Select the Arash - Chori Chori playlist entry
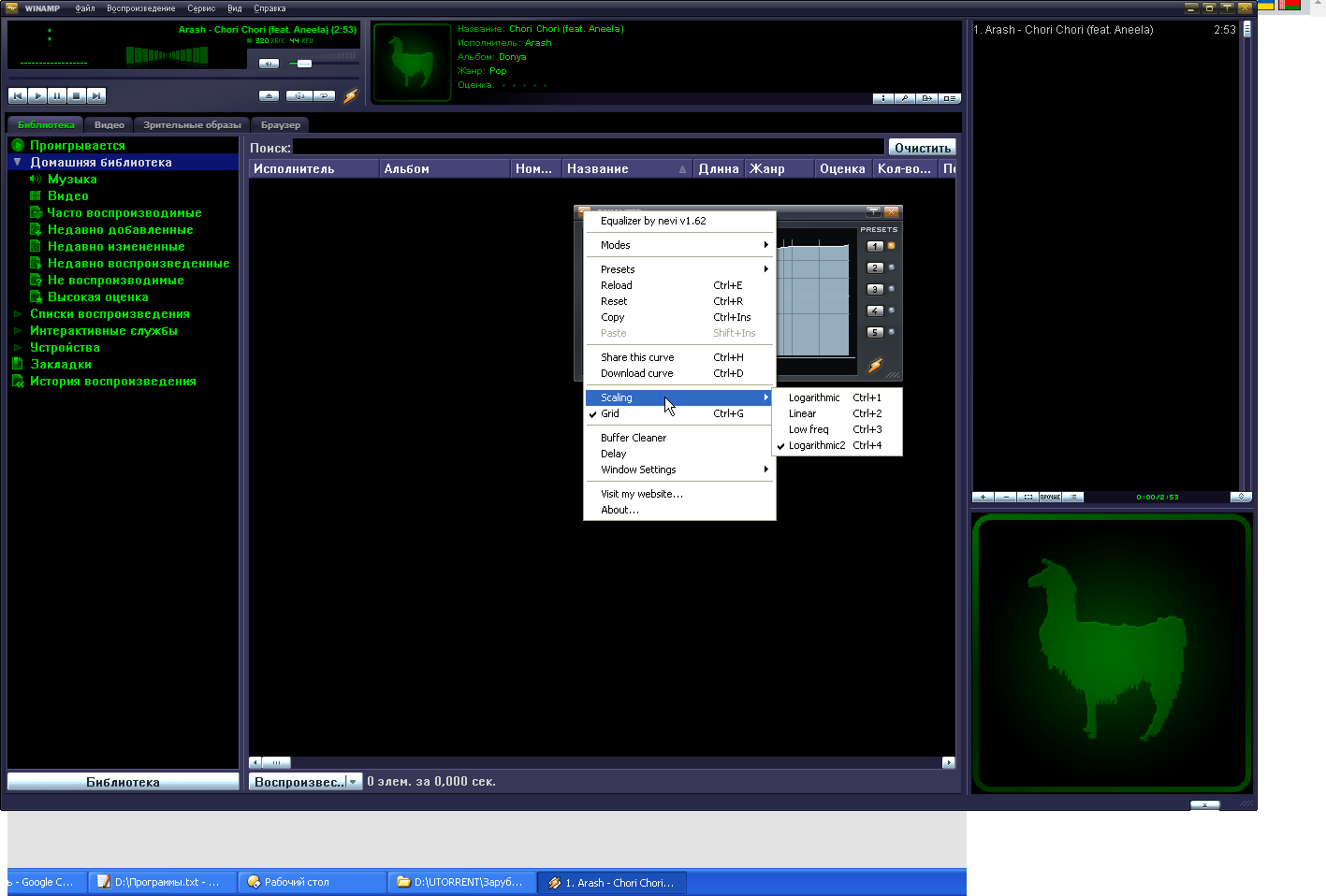 1104,30
